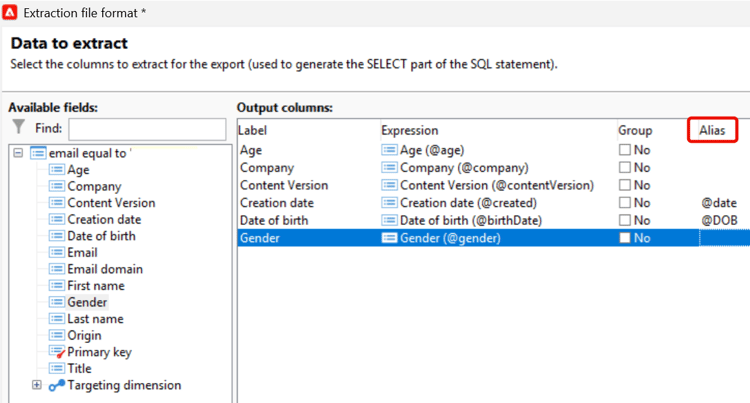Collapse the 'email equal to' root node
The width and height of the screenshot is (750, 403).
pyautogui.click(x=18, y=153)
